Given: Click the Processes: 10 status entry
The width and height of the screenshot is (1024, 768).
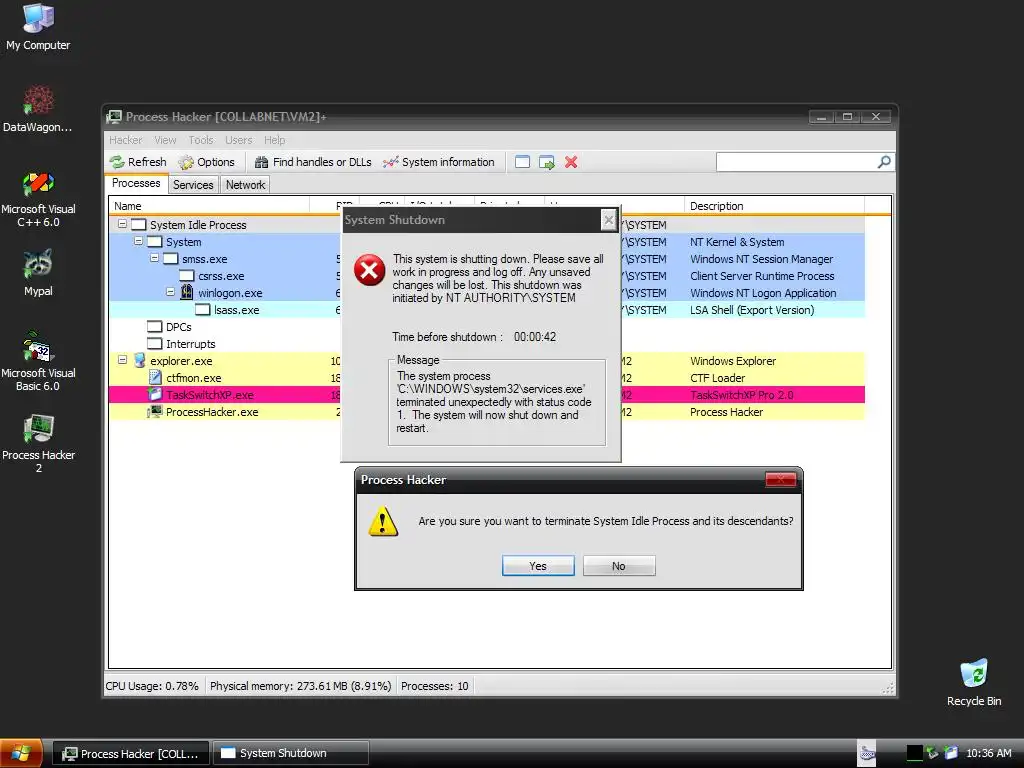Looking at the screenshot, I should click(x=434, y=686).
